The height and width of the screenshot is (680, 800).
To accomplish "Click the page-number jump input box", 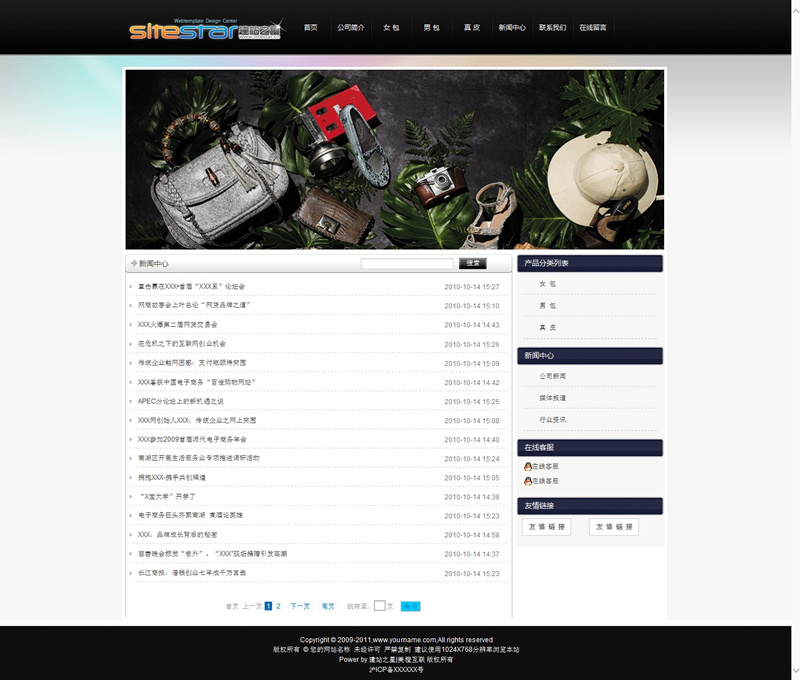I will pos(379,606).
